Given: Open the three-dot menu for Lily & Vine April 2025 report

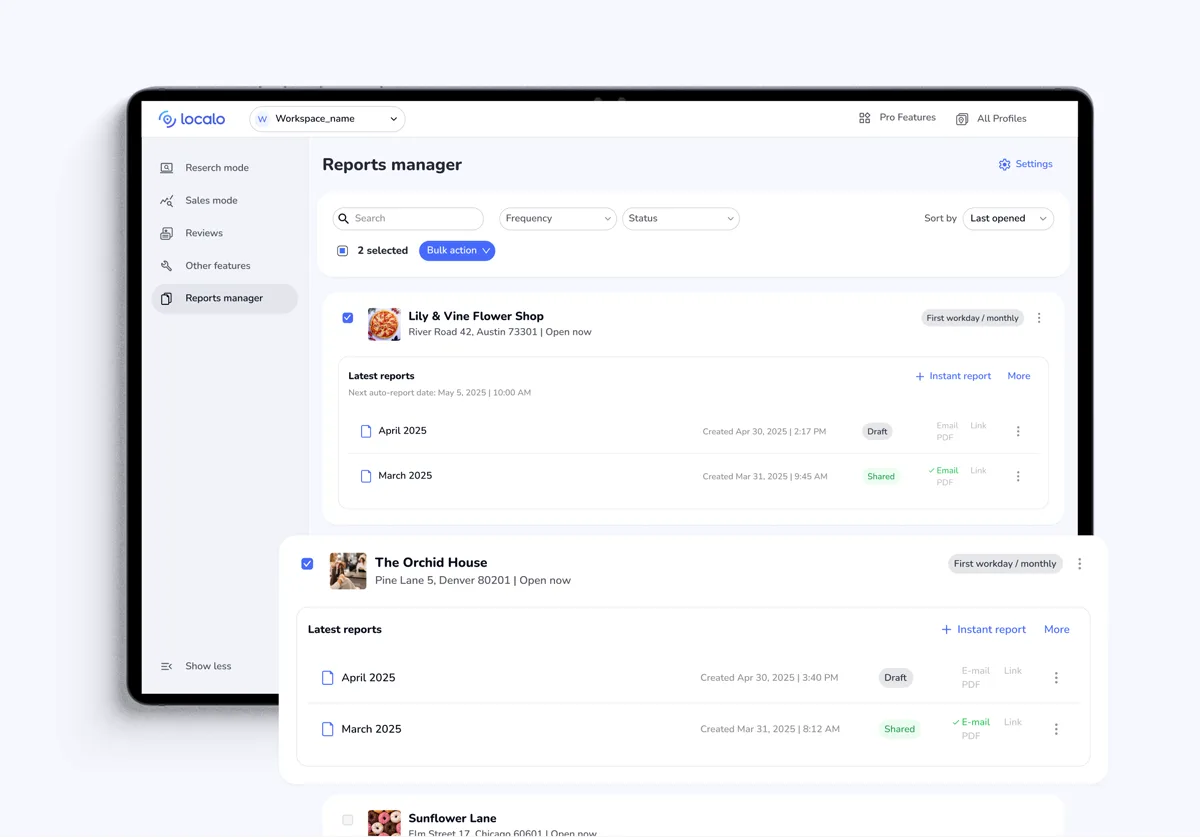Looking at the screenshot, I should point(1018,431).
